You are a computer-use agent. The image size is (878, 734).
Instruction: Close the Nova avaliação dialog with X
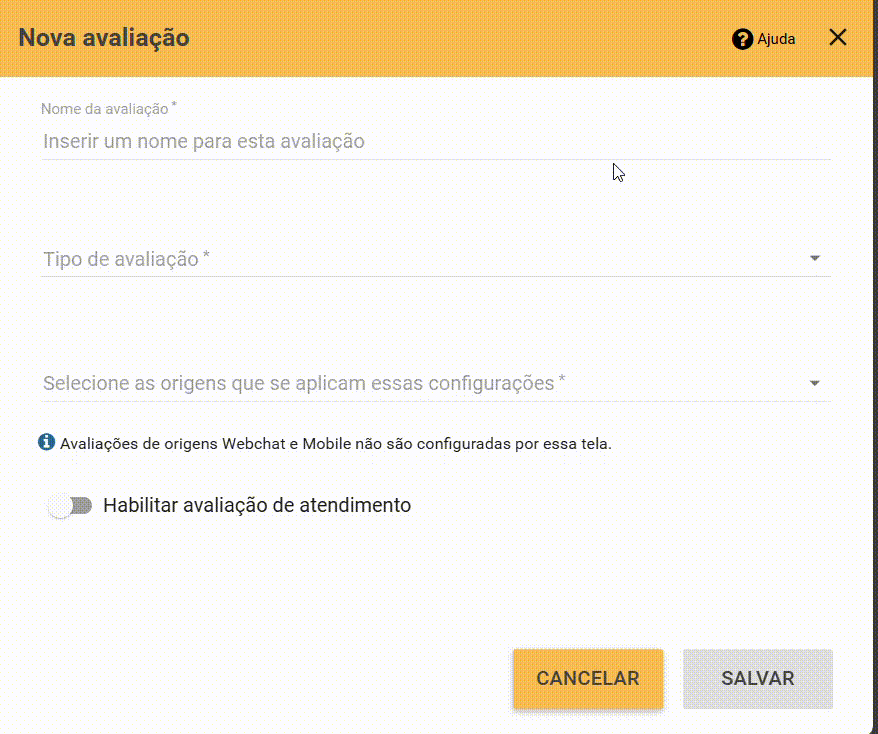[x=838, y=38]
